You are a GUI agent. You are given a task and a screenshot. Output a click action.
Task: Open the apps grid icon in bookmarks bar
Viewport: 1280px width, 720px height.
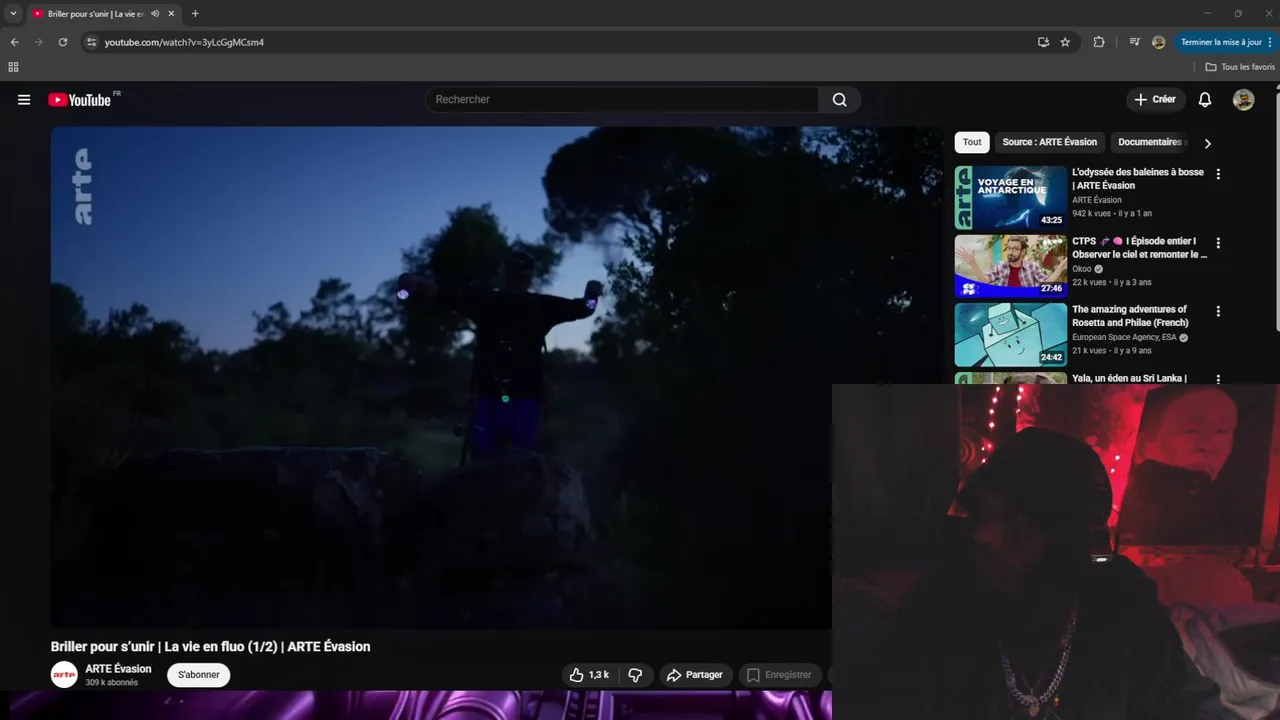pyautogui.click(x=13, y=67)
